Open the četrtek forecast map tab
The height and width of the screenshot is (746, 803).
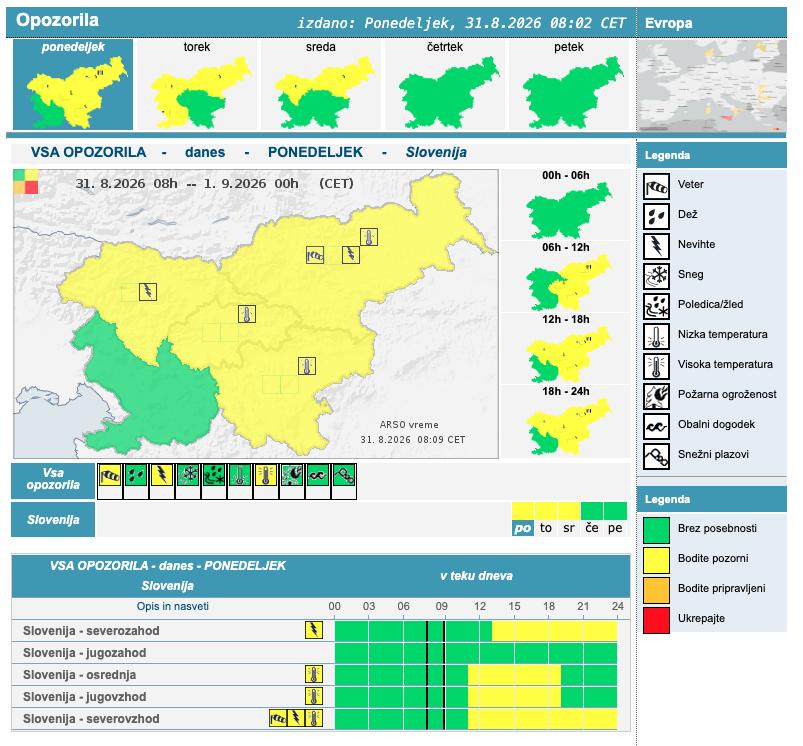click(x=445, y=84)
